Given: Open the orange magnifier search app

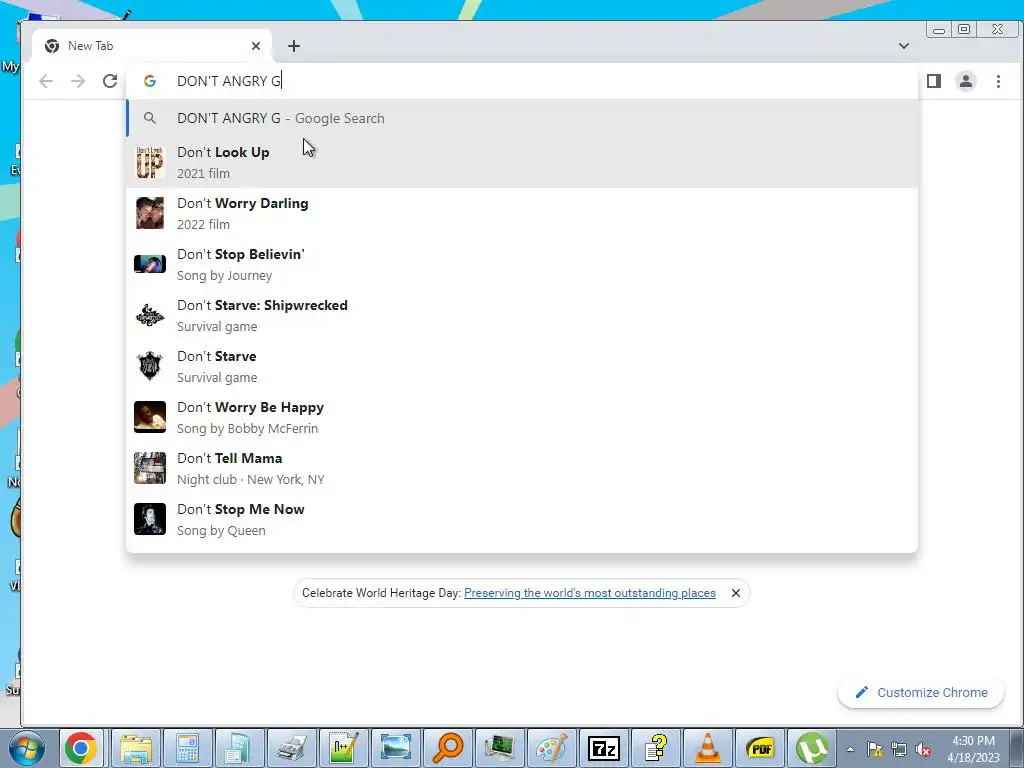Looking at the screenshot, I should point(447,748).
